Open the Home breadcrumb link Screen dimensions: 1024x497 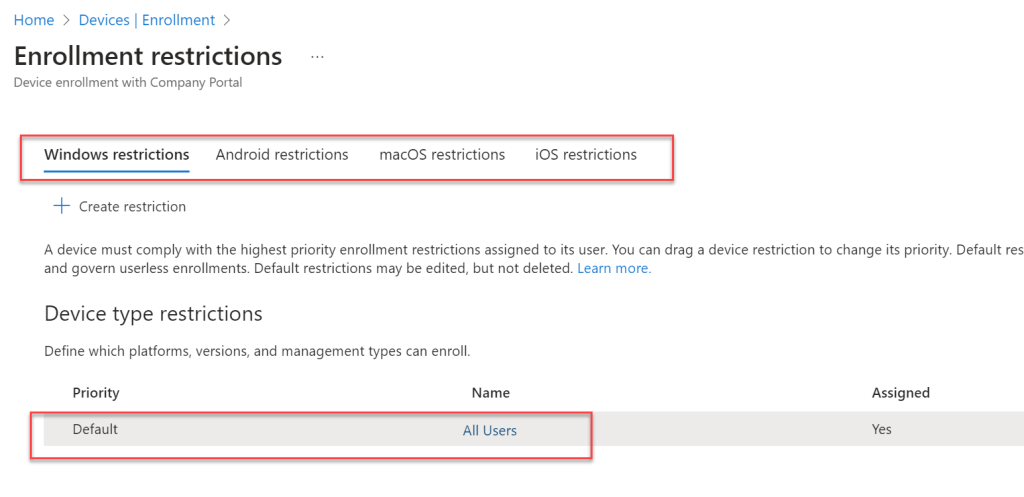click(x=33, y=20)
